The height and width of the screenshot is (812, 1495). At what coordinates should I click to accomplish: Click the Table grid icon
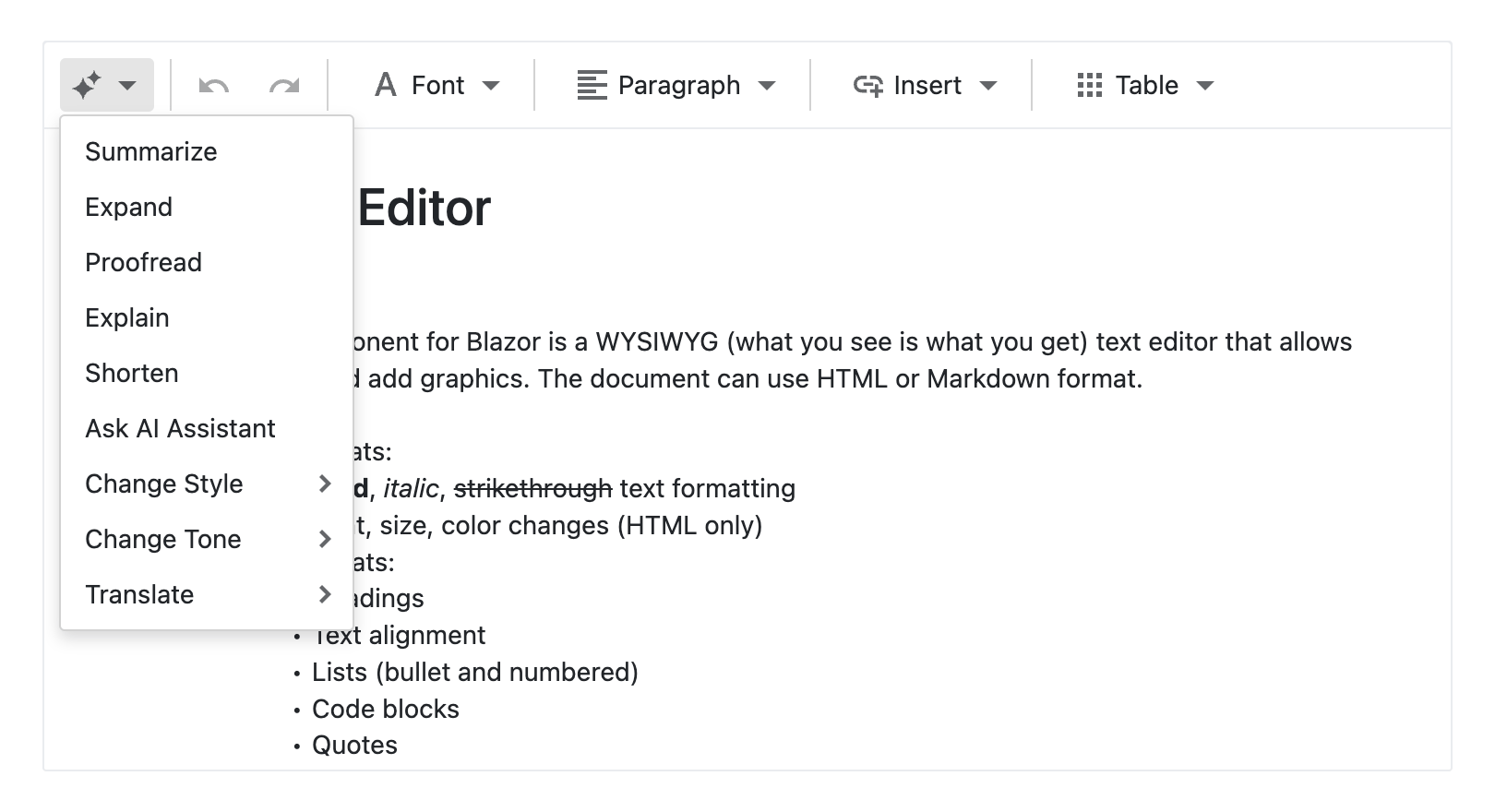(x=1090, y=85)
